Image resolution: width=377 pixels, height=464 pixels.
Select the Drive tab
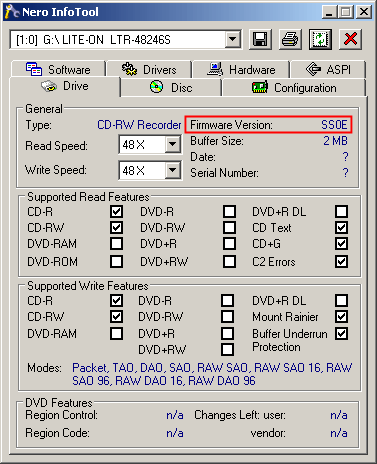click(65, 86)
